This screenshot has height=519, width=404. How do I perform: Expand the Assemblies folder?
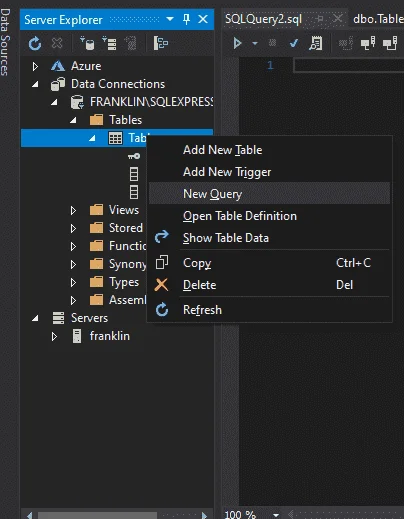pos(73,301)
